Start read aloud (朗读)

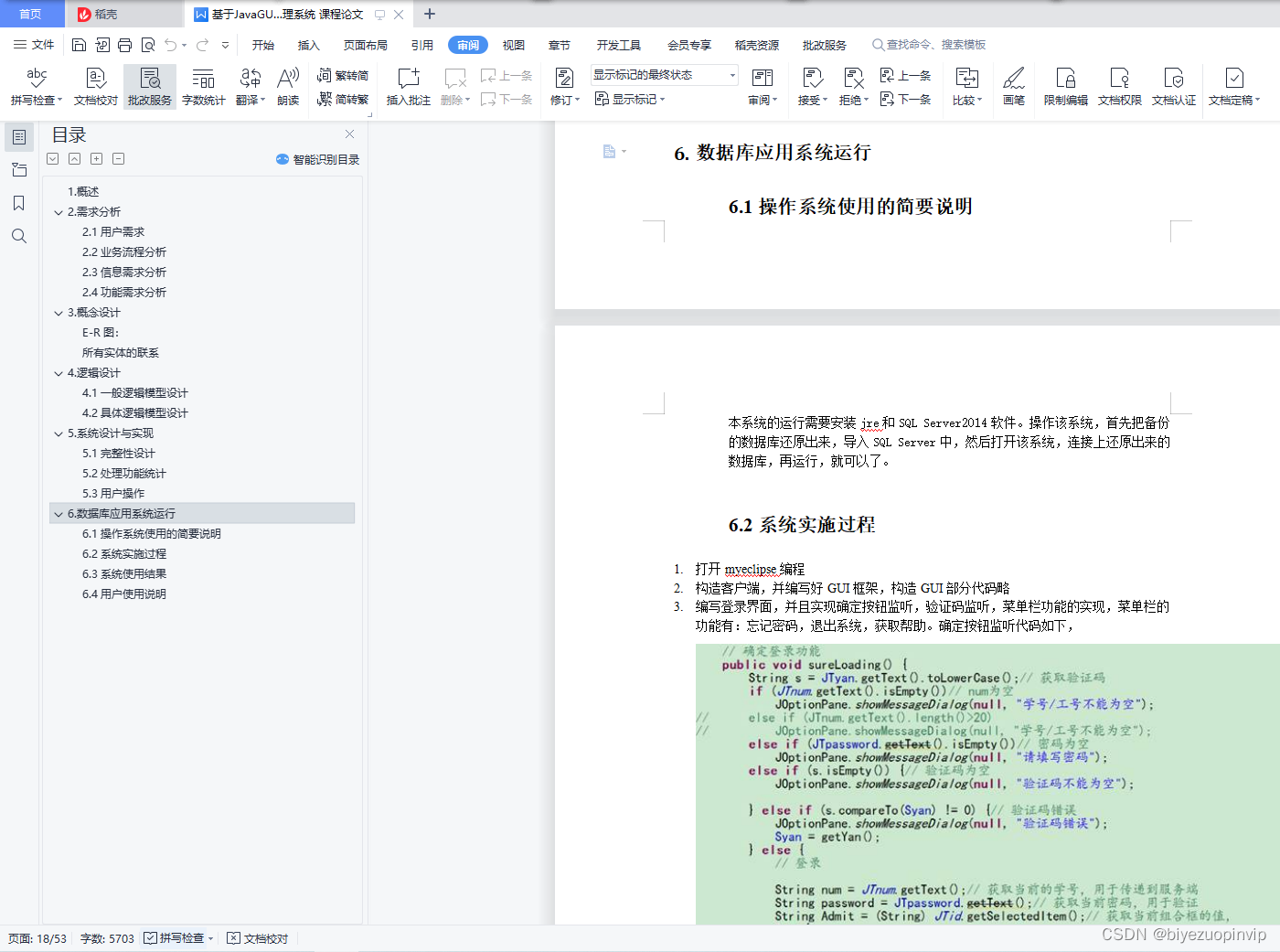pyautogui.click(x=288, y=87)
